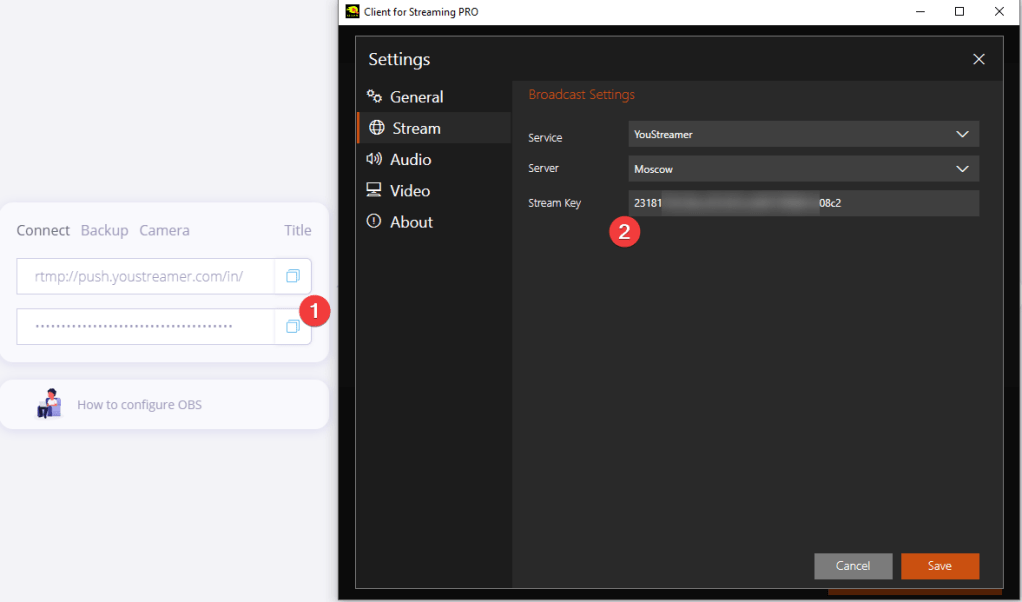The width and height of the screenshot is (1022, 602).
Task: Copy the RTMP server URL
Action: [x=293, y=276]
